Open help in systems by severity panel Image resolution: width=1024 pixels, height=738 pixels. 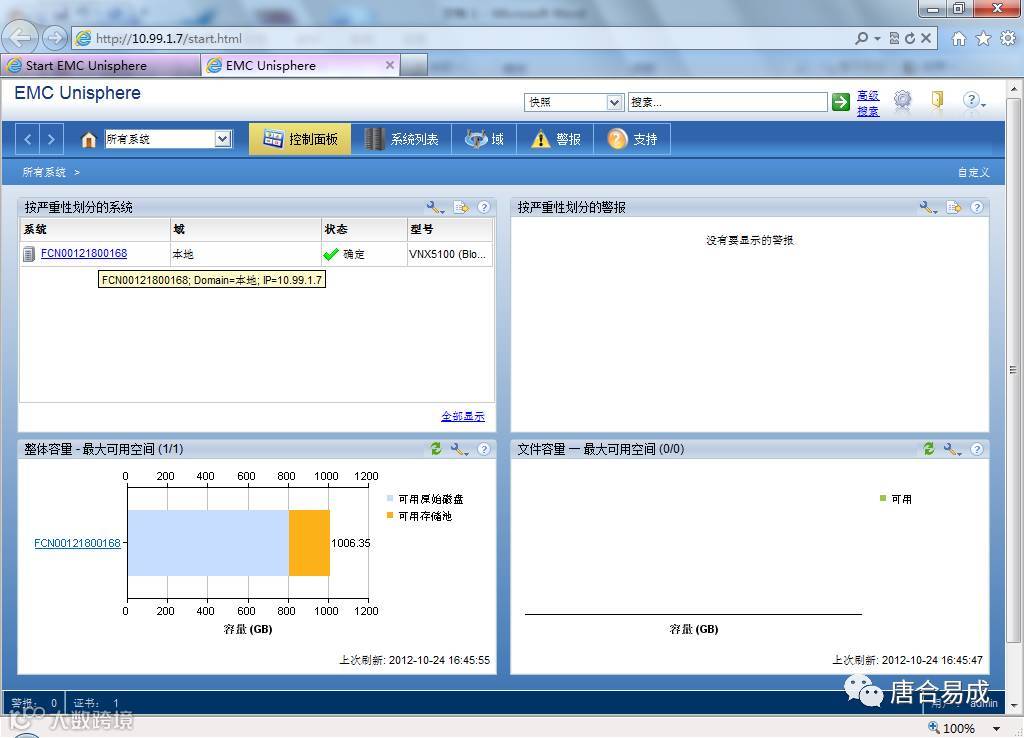(484, 208)
